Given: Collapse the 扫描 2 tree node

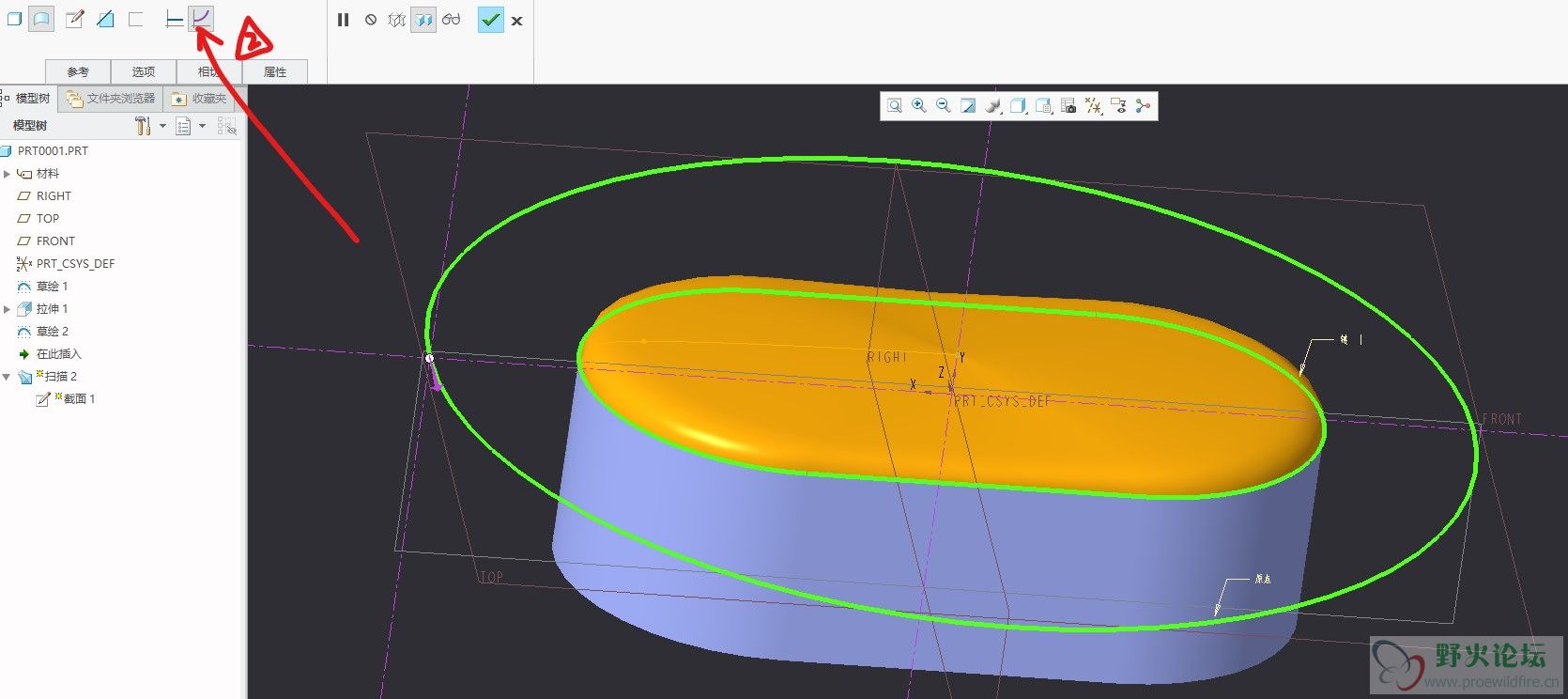Looking at the screenshot, I should pos(8,377).
